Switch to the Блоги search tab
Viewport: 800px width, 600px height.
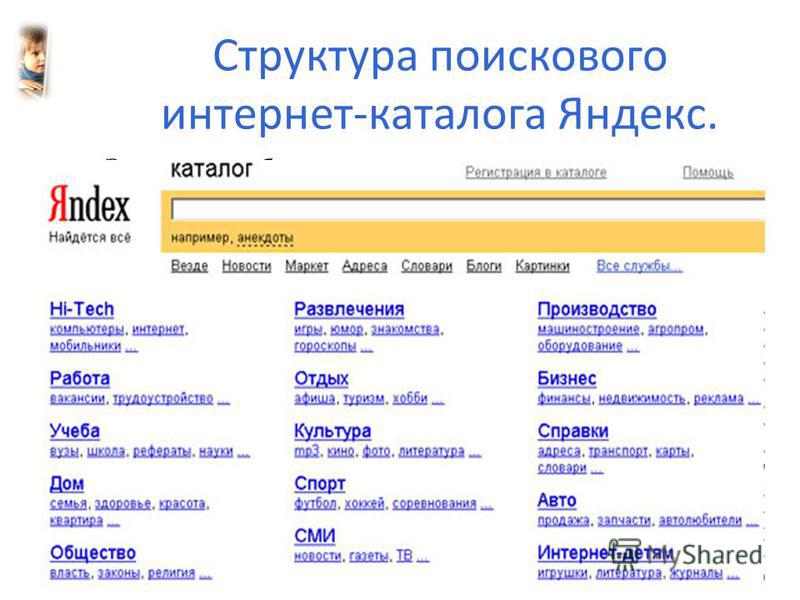point(484,266)
